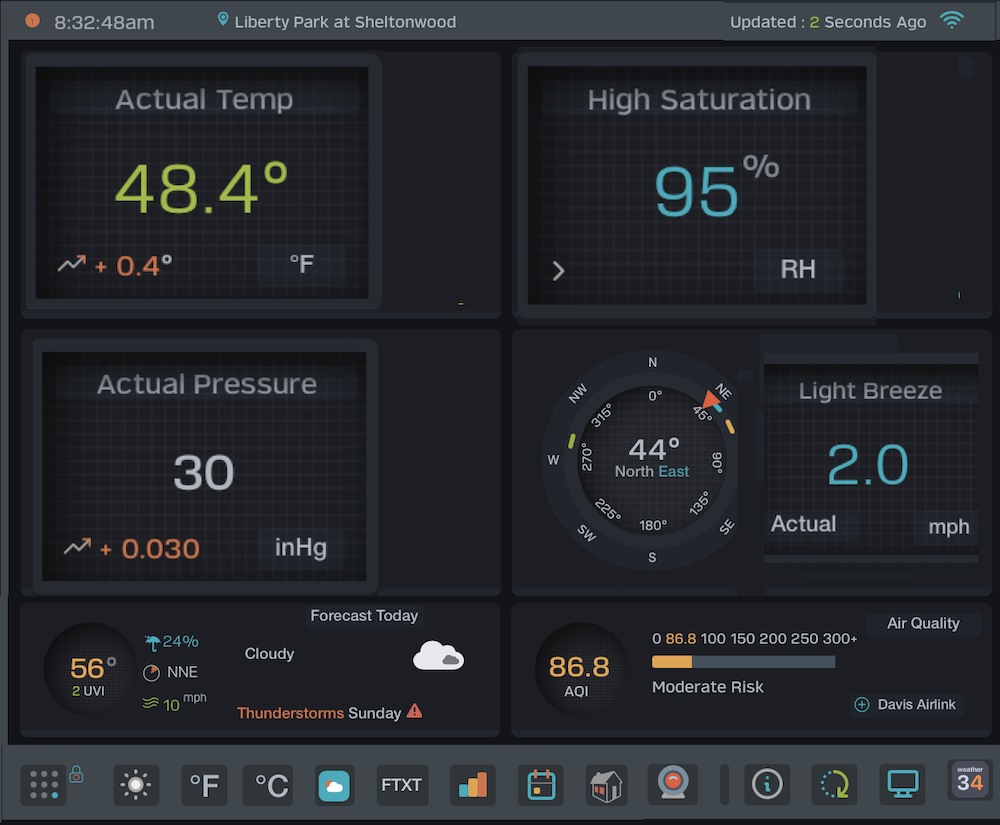
Task: Click the weather 34 badge icon
Action: tap(970, 780)
